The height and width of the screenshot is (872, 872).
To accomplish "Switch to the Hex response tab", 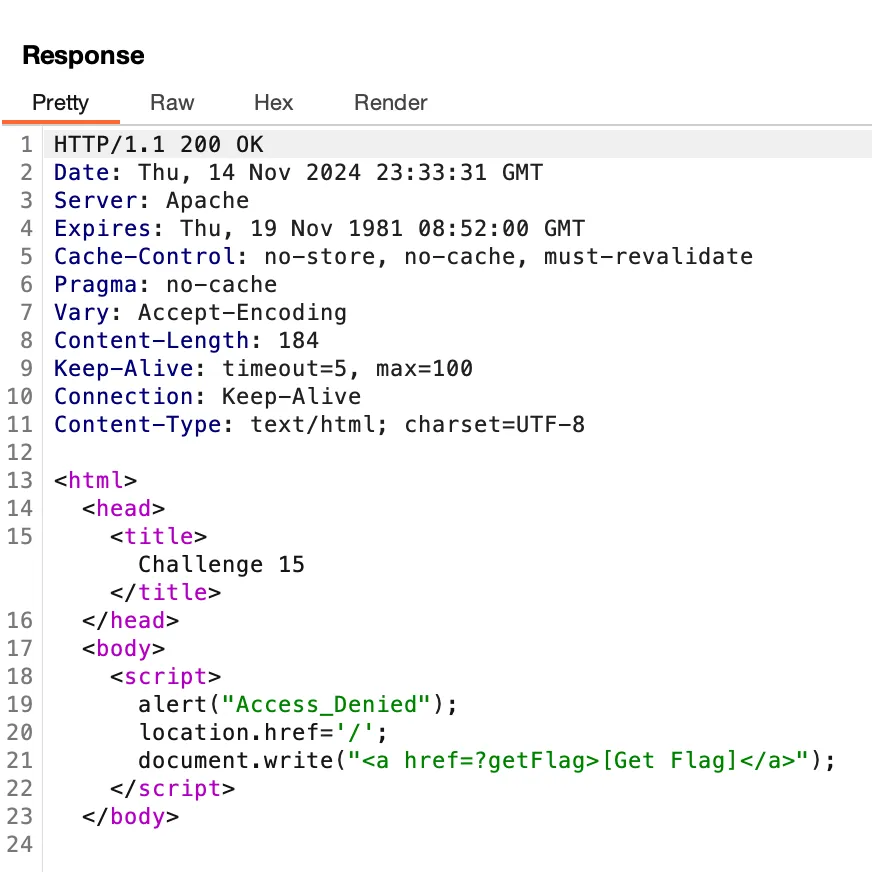I will point(272,103).
